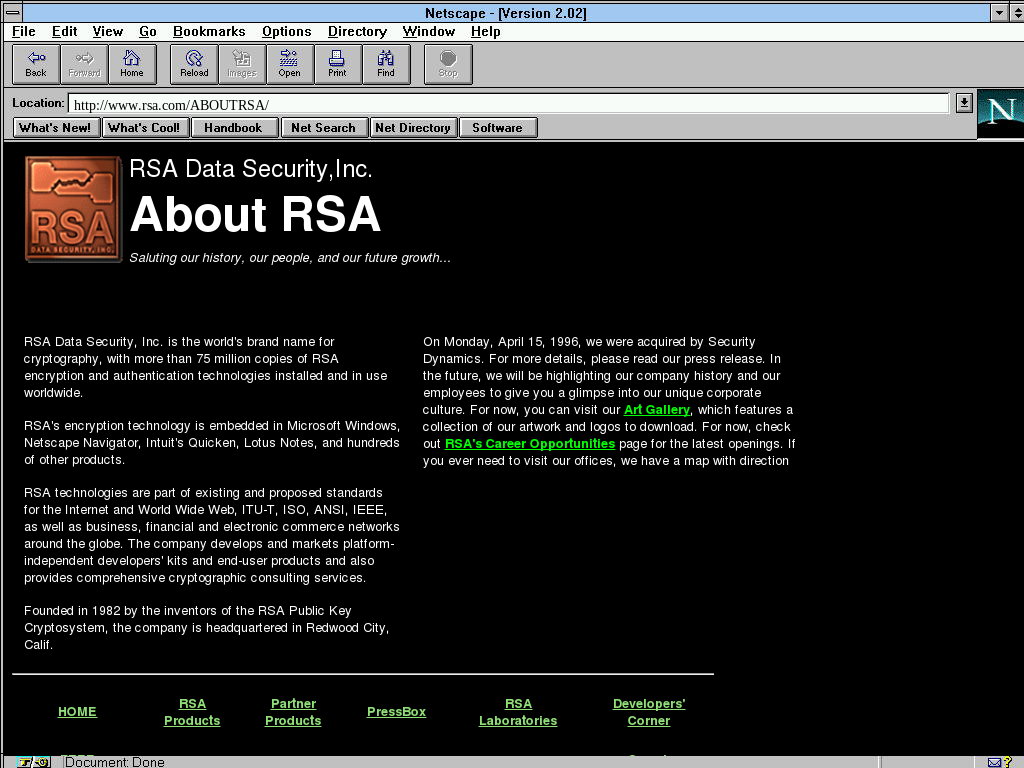The width and height of the screenshot is (1024, 768).
Task: Open the window control menu box
Action: (12, 13)
